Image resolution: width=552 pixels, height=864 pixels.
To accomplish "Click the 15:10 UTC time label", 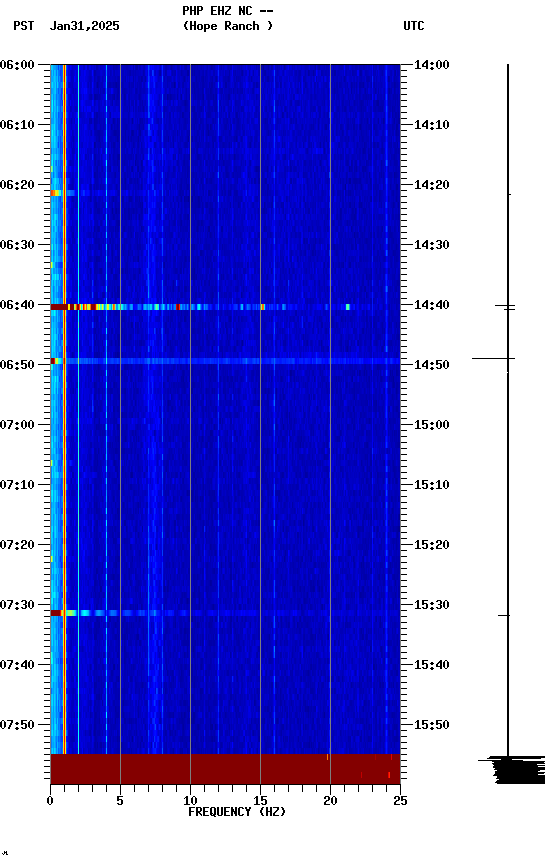I will 432,485.
